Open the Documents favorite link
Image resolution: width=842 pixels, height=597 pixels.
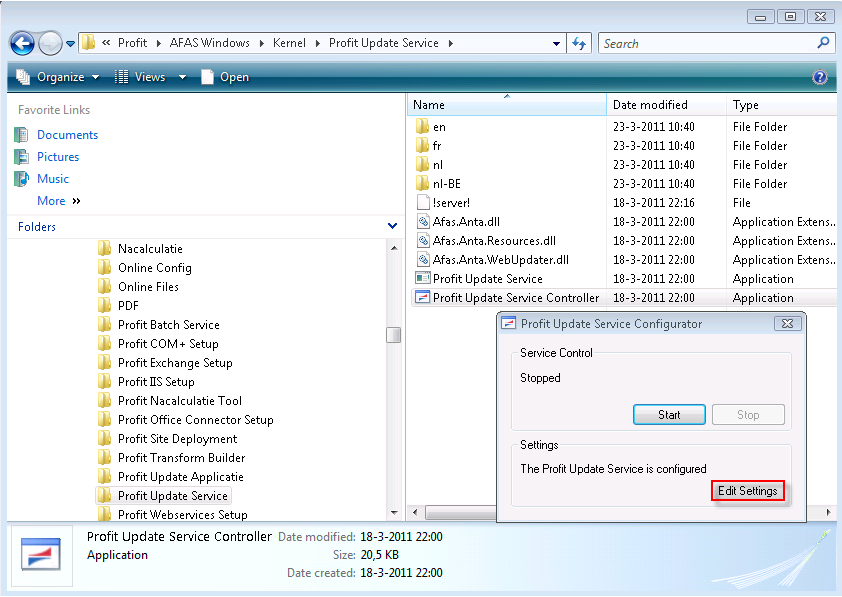(67, 135)
